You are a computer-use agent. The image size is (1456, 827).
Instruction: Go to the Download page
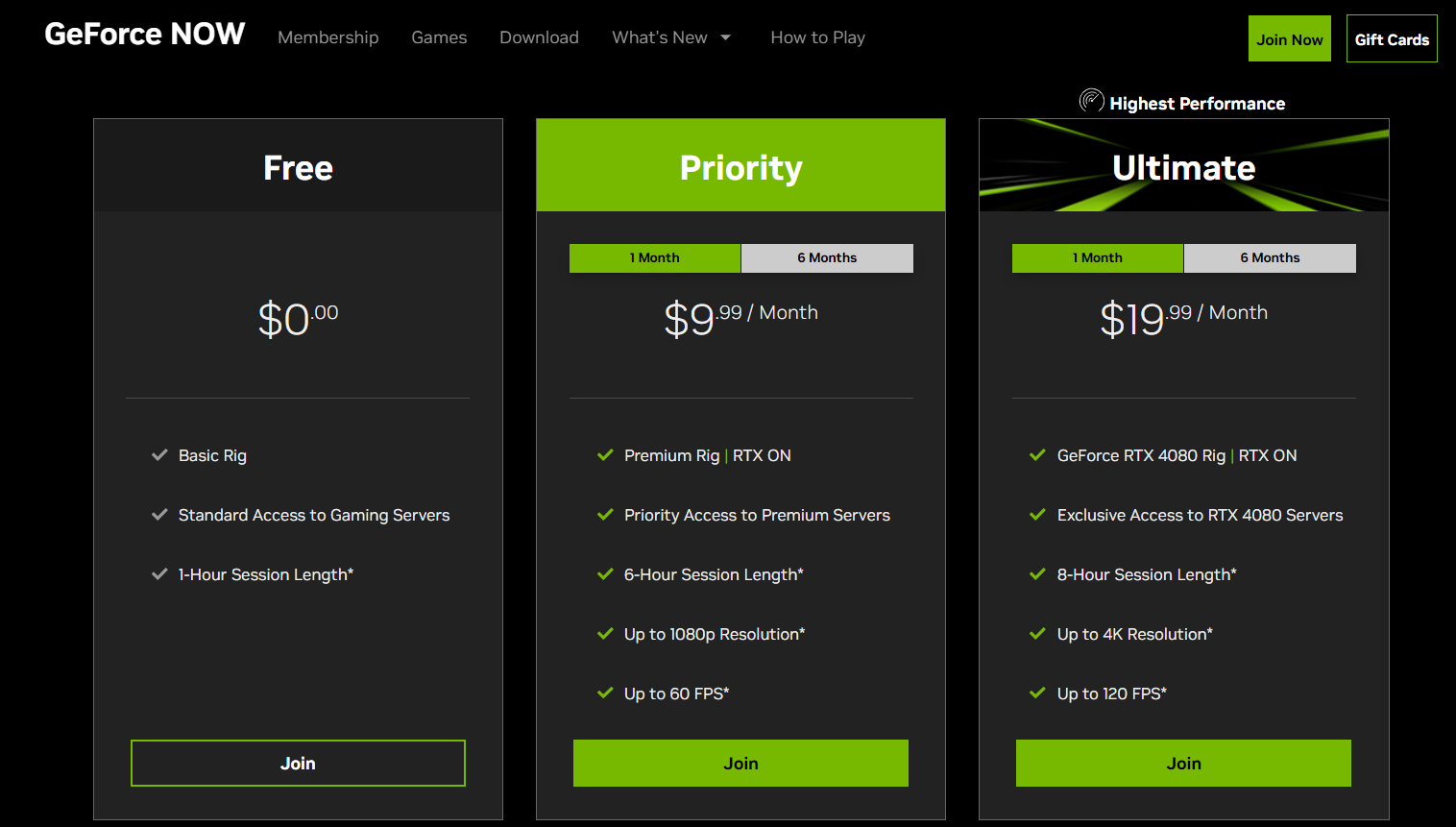tap(539, 37)
